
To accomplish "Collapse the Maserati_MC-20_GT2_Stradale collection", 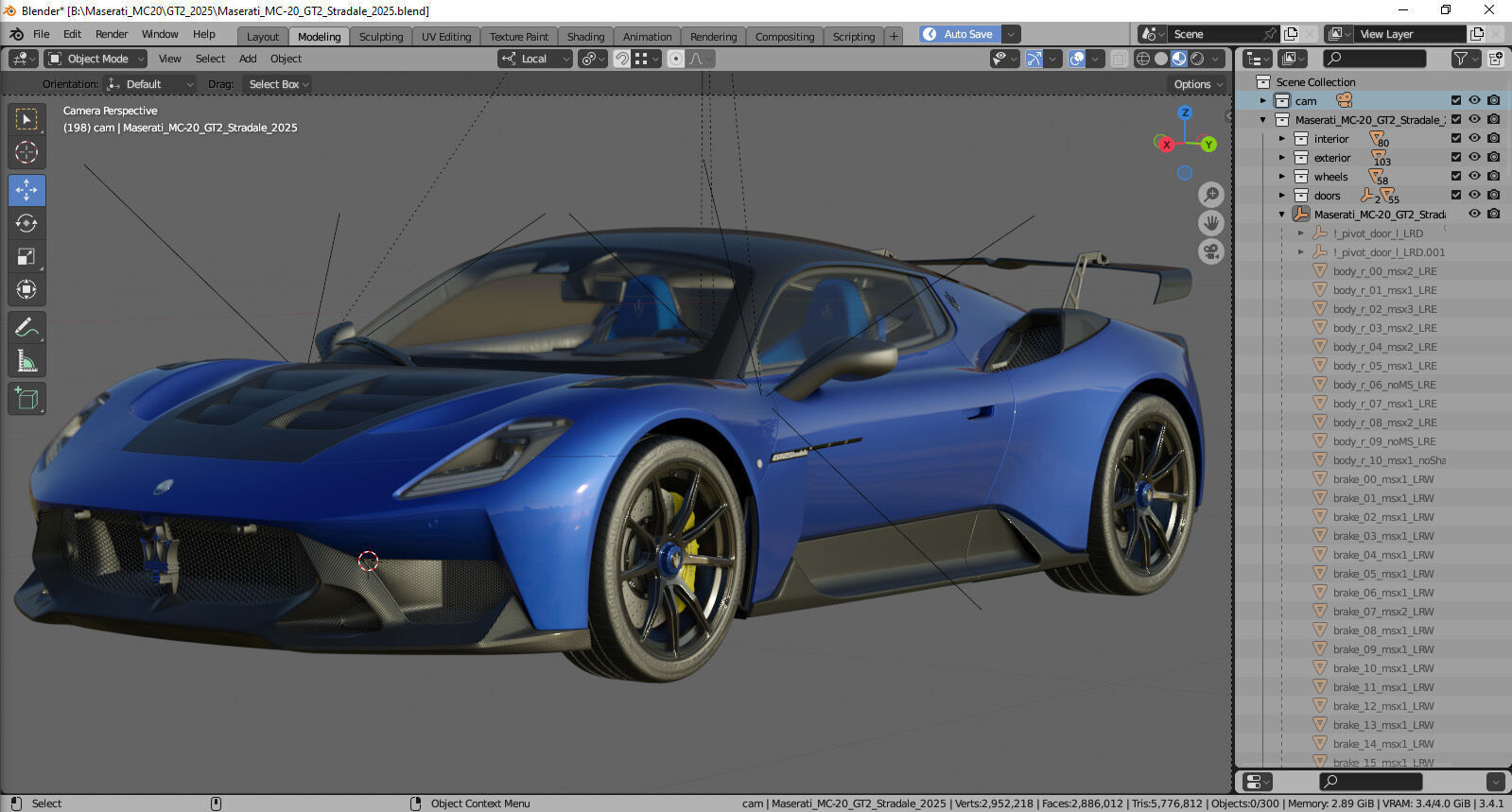I will click(x=1262, y=119).
